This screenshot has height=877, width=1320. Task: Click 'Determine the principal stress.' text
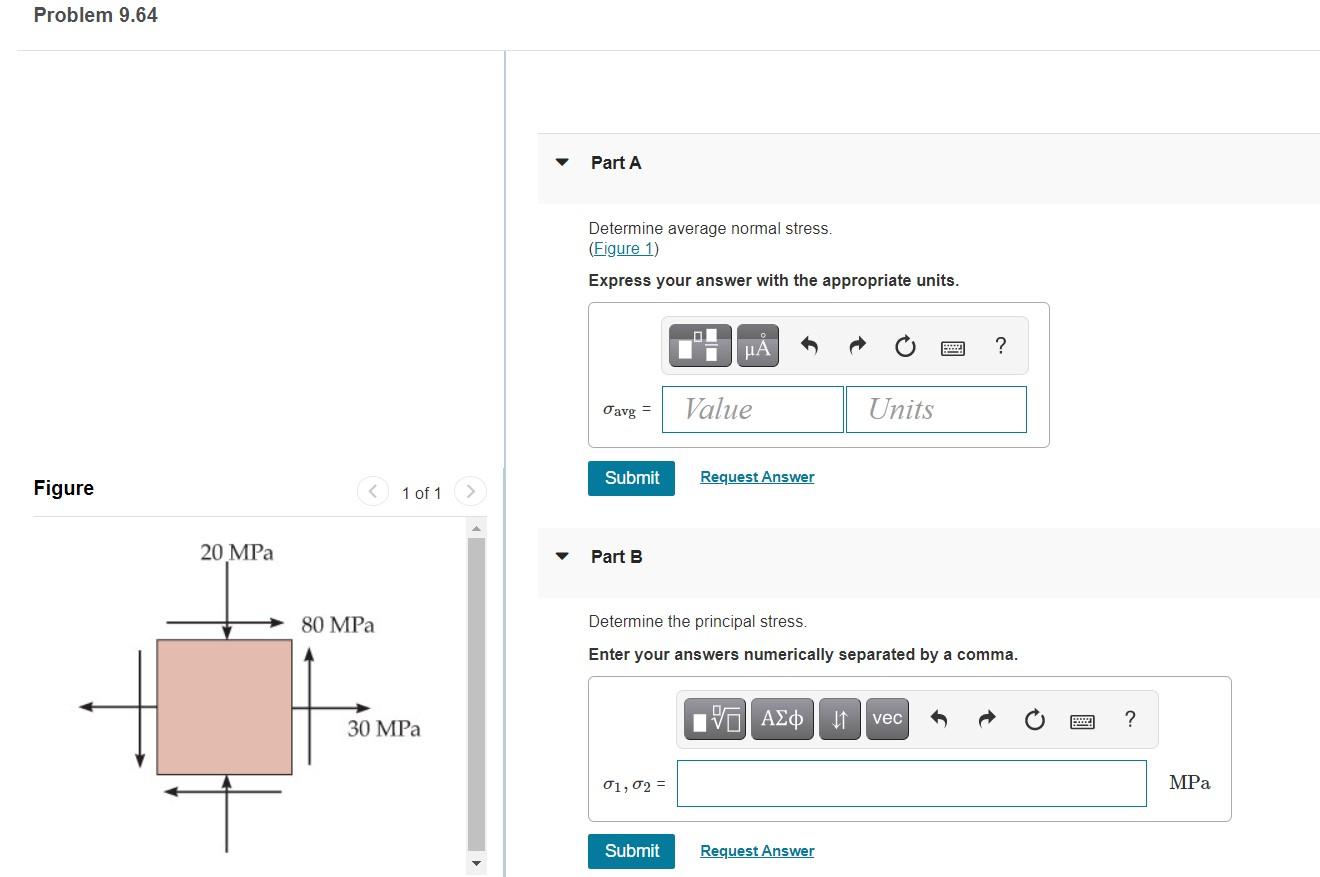[698, 621]
